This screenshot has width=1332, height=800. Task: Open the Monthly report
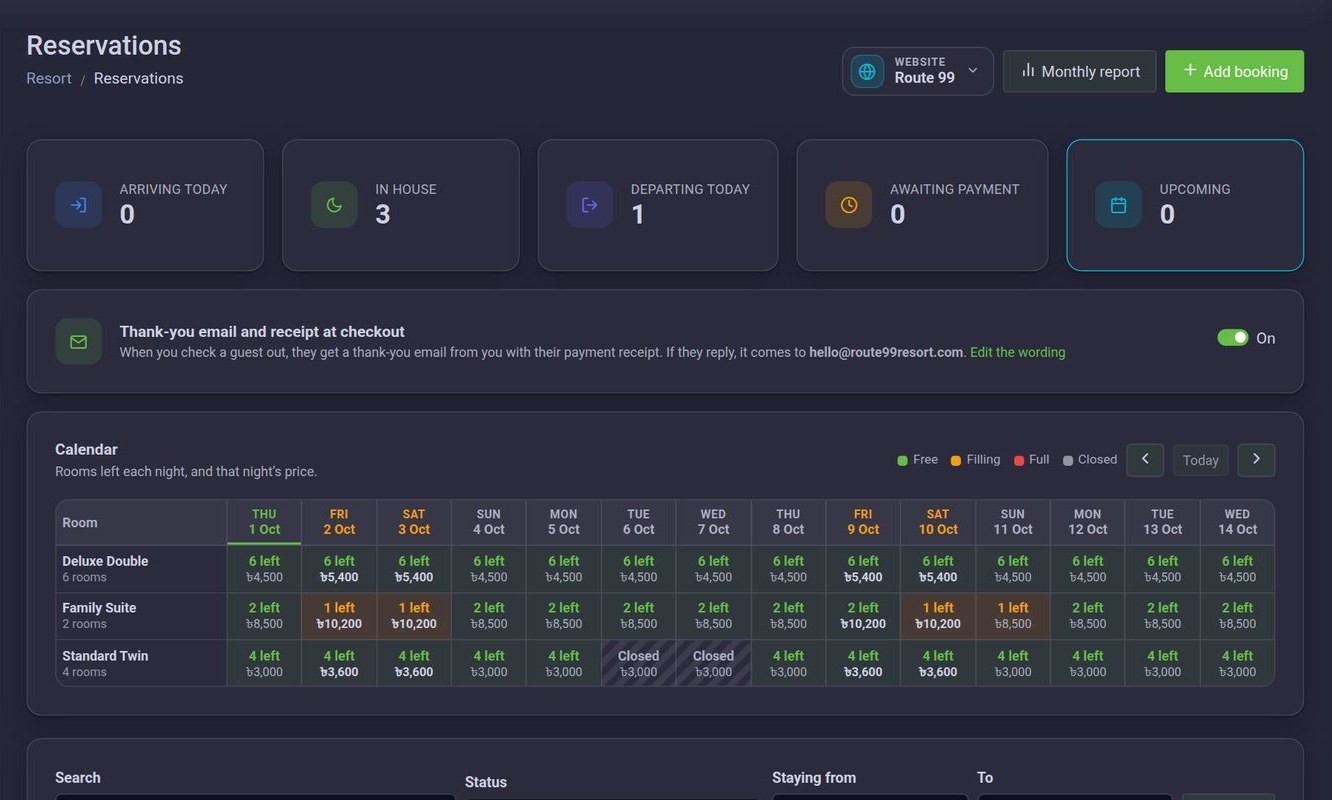(1080, 72)
